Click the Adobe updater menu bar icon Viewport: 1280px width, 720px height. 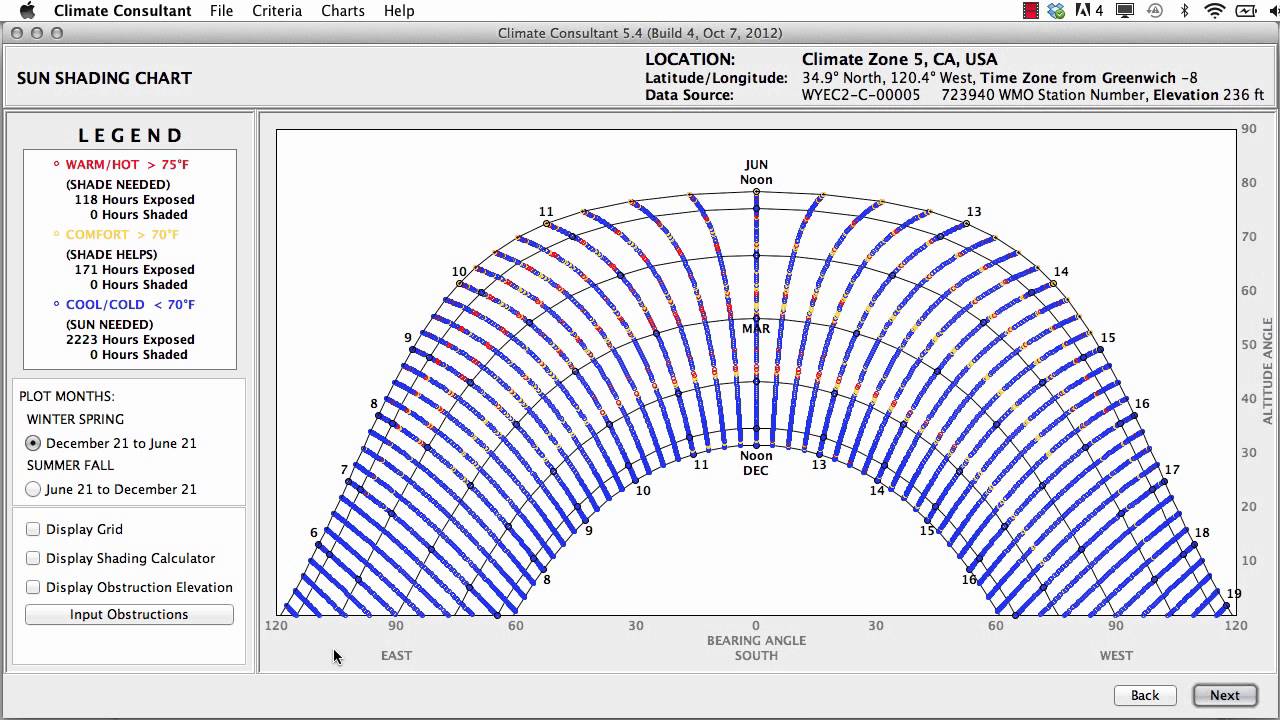tap(1089, 10)
